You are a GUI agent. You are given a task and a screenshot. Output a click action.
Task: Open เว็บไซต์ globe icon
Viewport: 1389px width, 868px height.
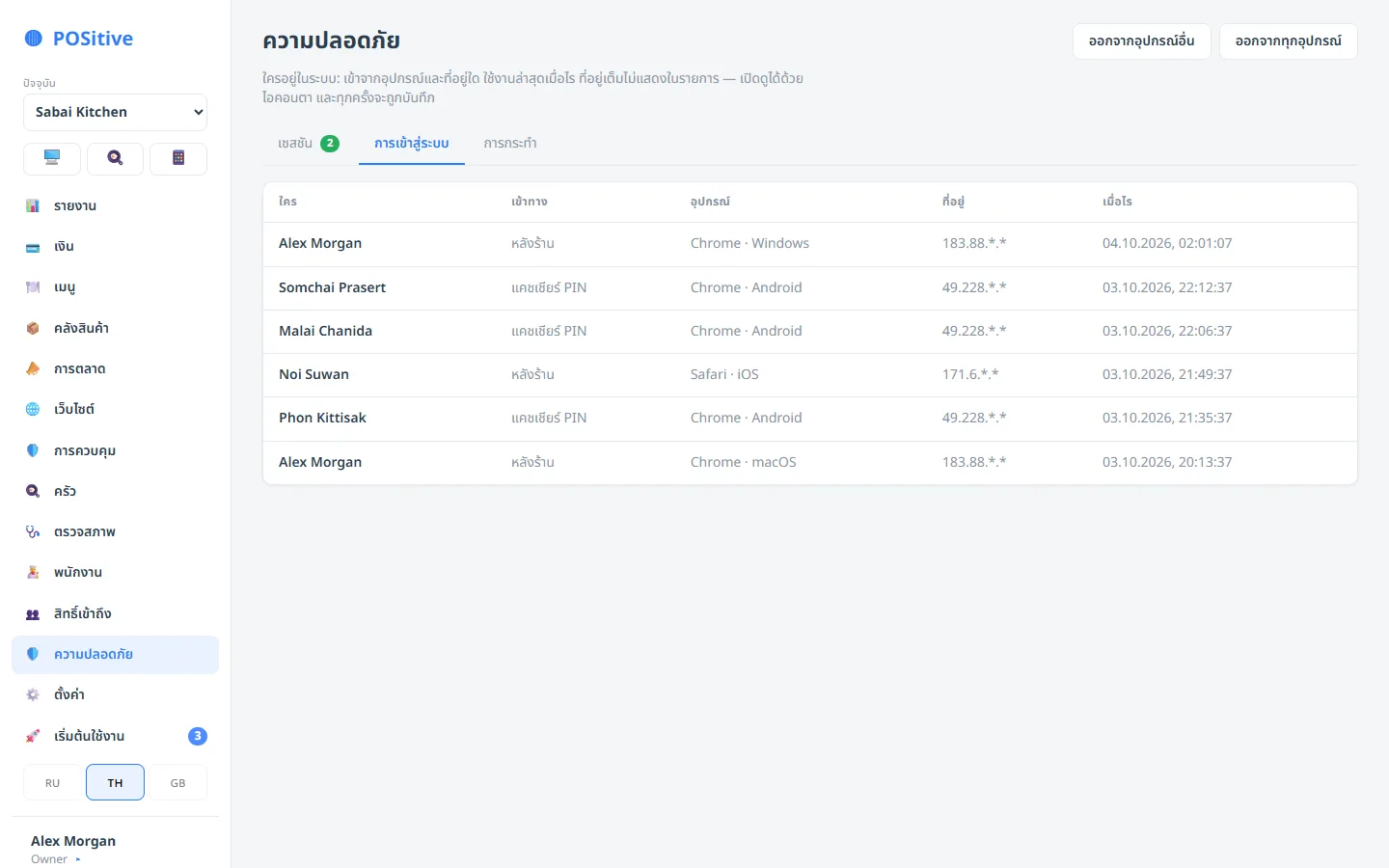33,409
